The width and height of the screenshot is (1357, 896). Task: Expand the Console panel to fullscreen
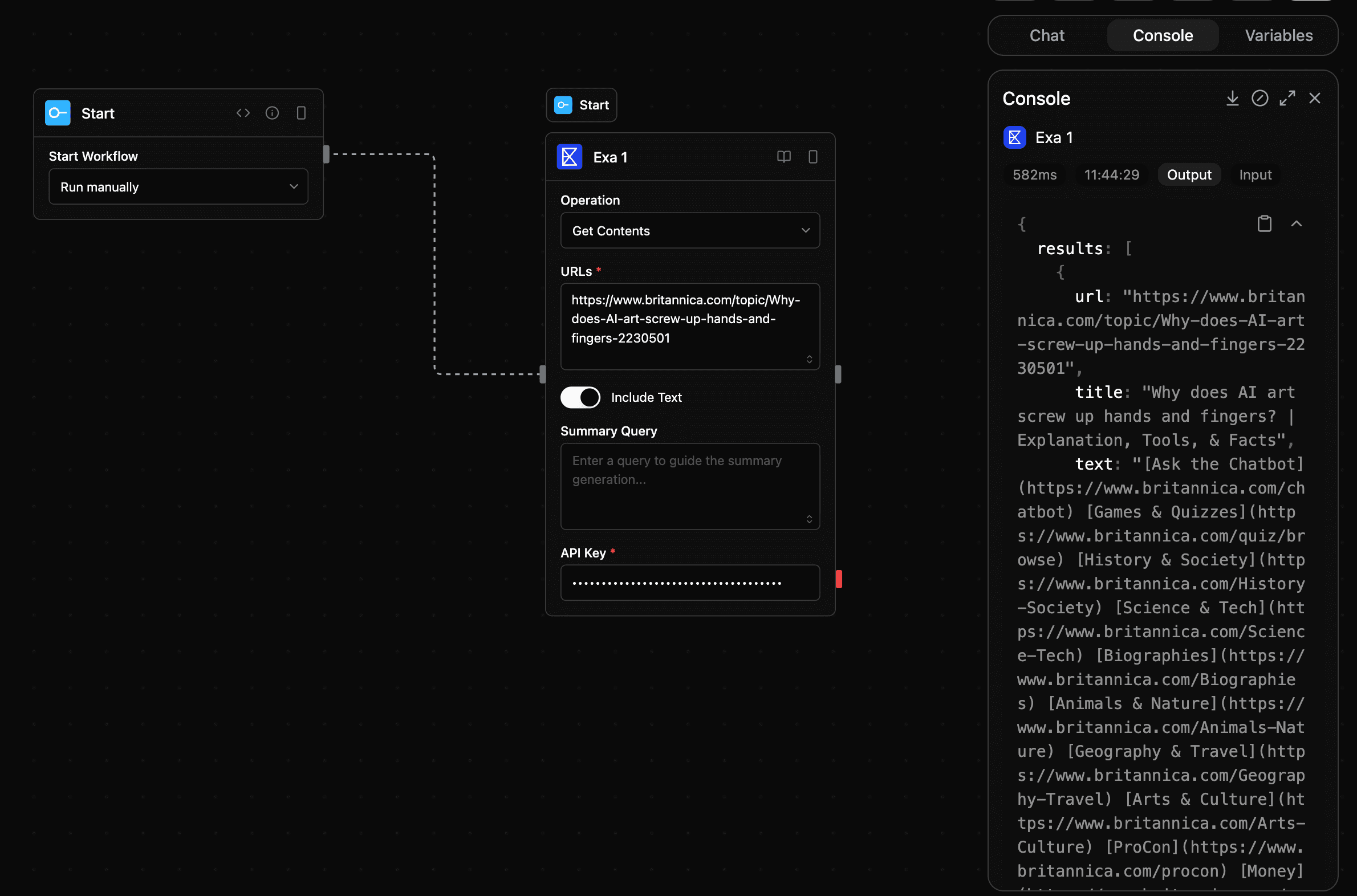click(x=1287, y=98)
